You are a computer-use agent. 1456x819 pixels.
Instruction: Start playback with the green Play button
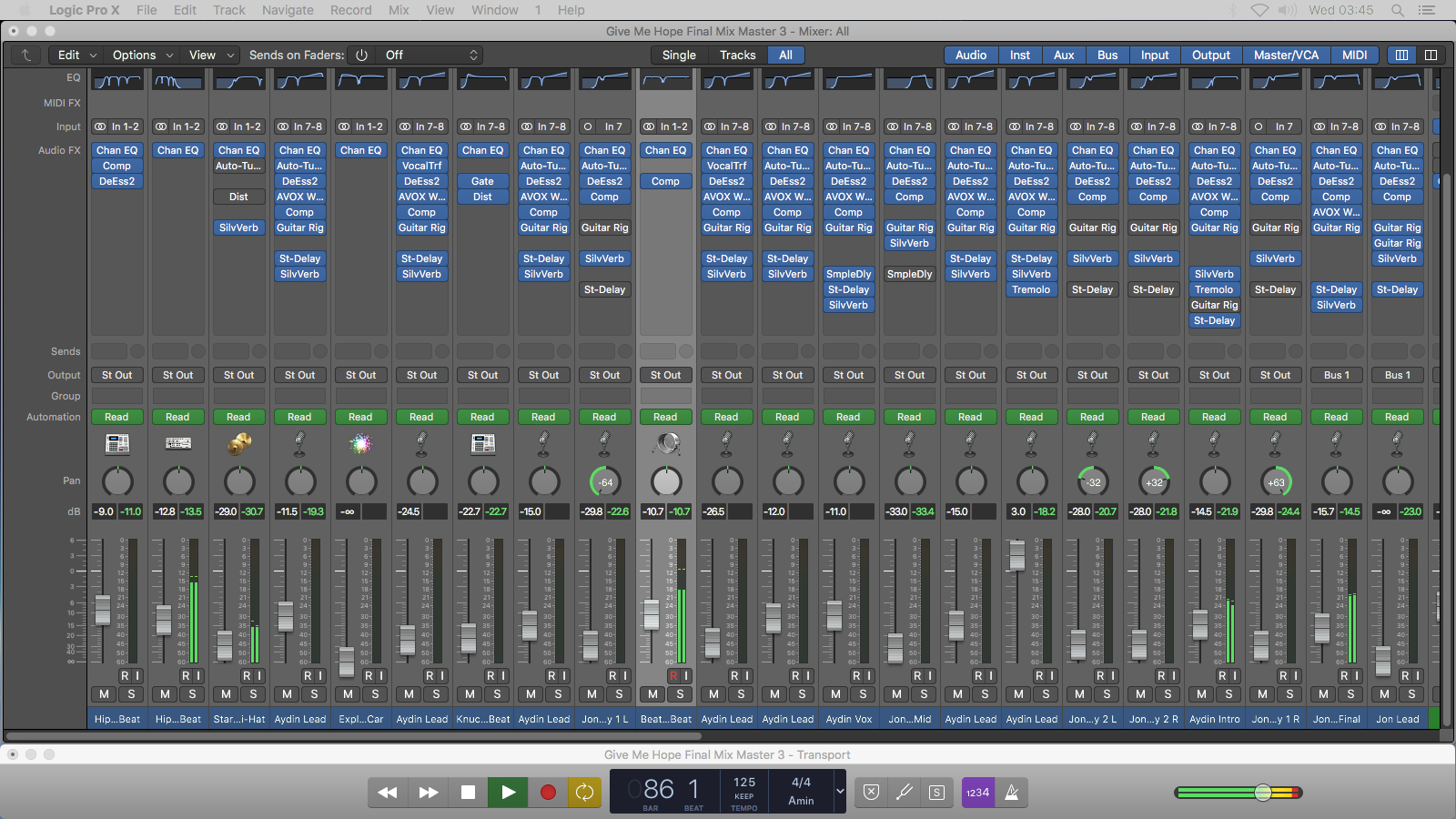[x=508, y=792]
